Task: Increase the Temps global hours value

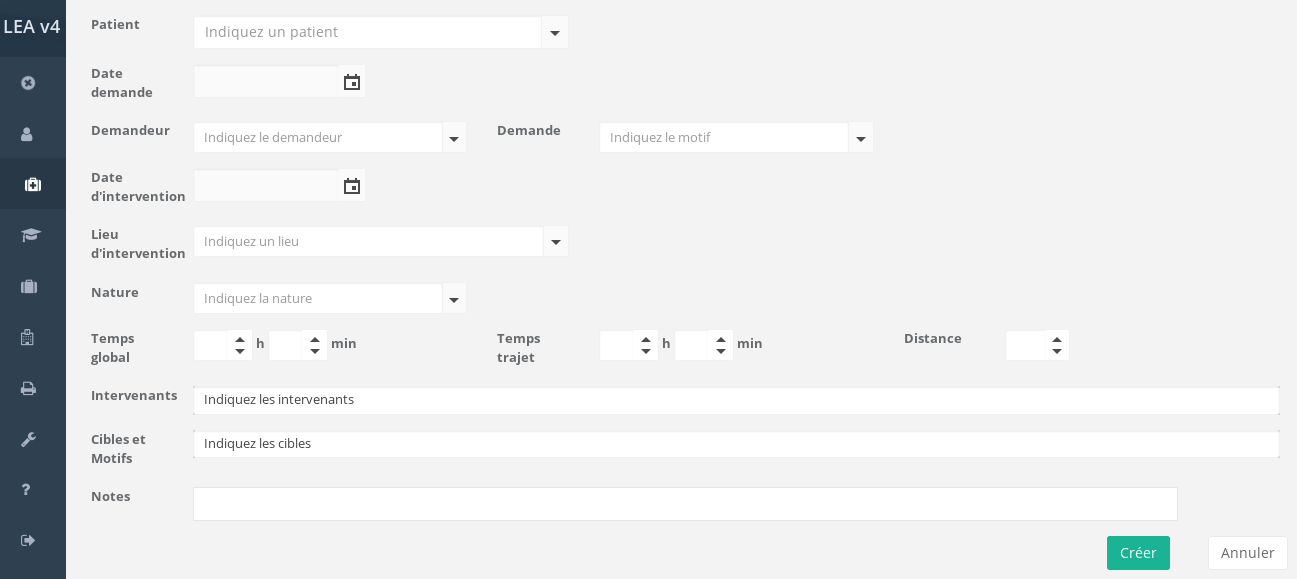Action: tap(240, 339)
